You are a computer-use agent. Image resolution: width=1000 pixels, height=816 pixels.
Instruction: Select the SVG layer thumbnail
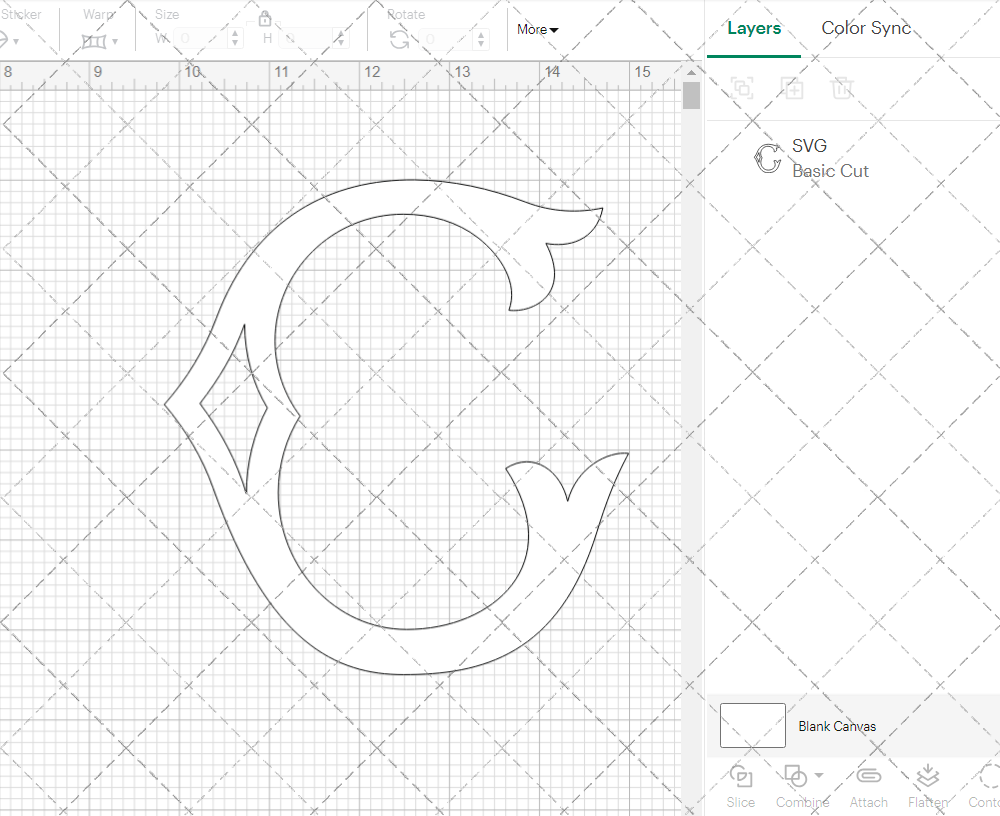click(768, 158)
